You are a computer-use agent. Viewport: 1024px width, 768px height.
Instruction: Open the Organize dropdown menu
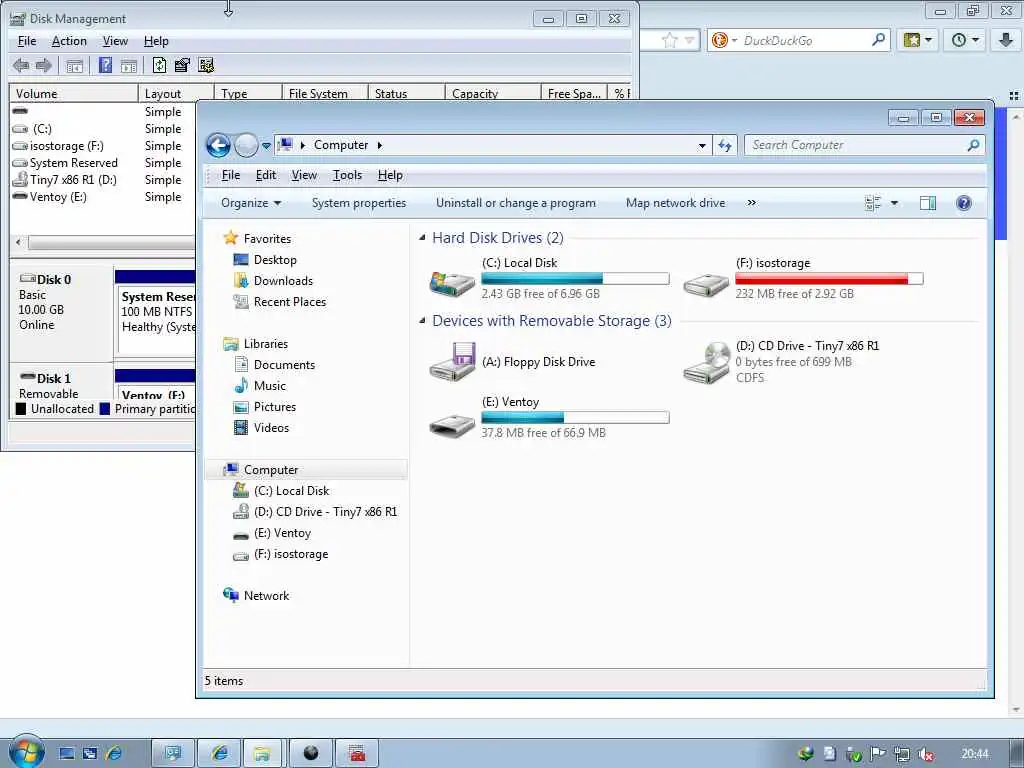[x=251, y=203]
